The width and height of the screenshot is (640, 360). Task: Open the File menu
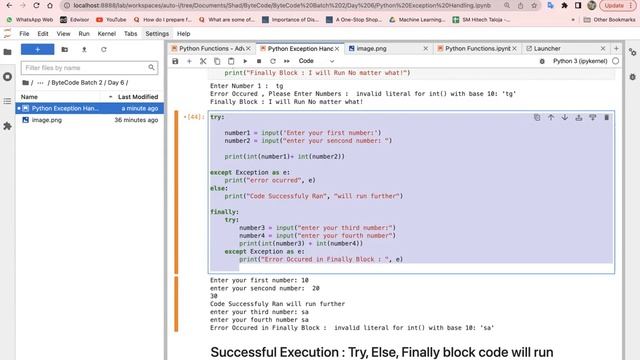24,34
